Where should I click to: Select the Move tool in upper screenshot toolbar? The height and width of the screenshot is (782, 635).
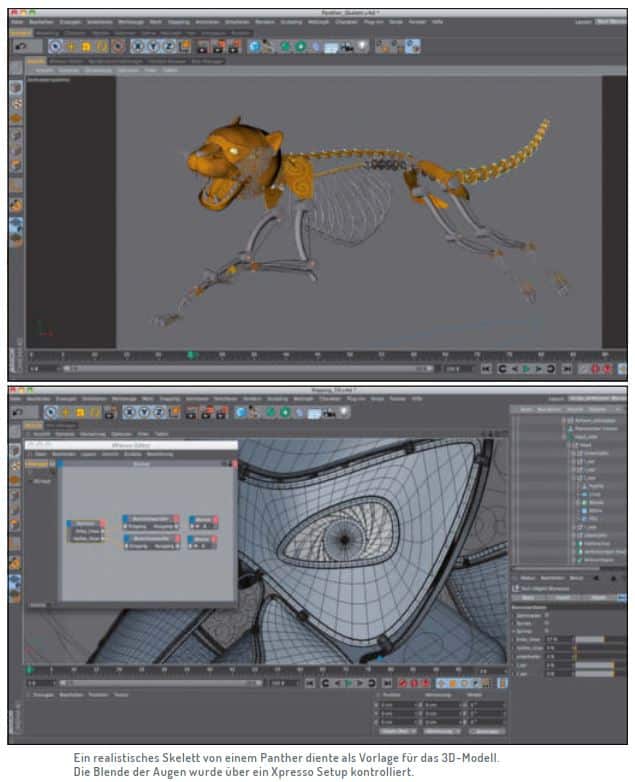point(70,46)
